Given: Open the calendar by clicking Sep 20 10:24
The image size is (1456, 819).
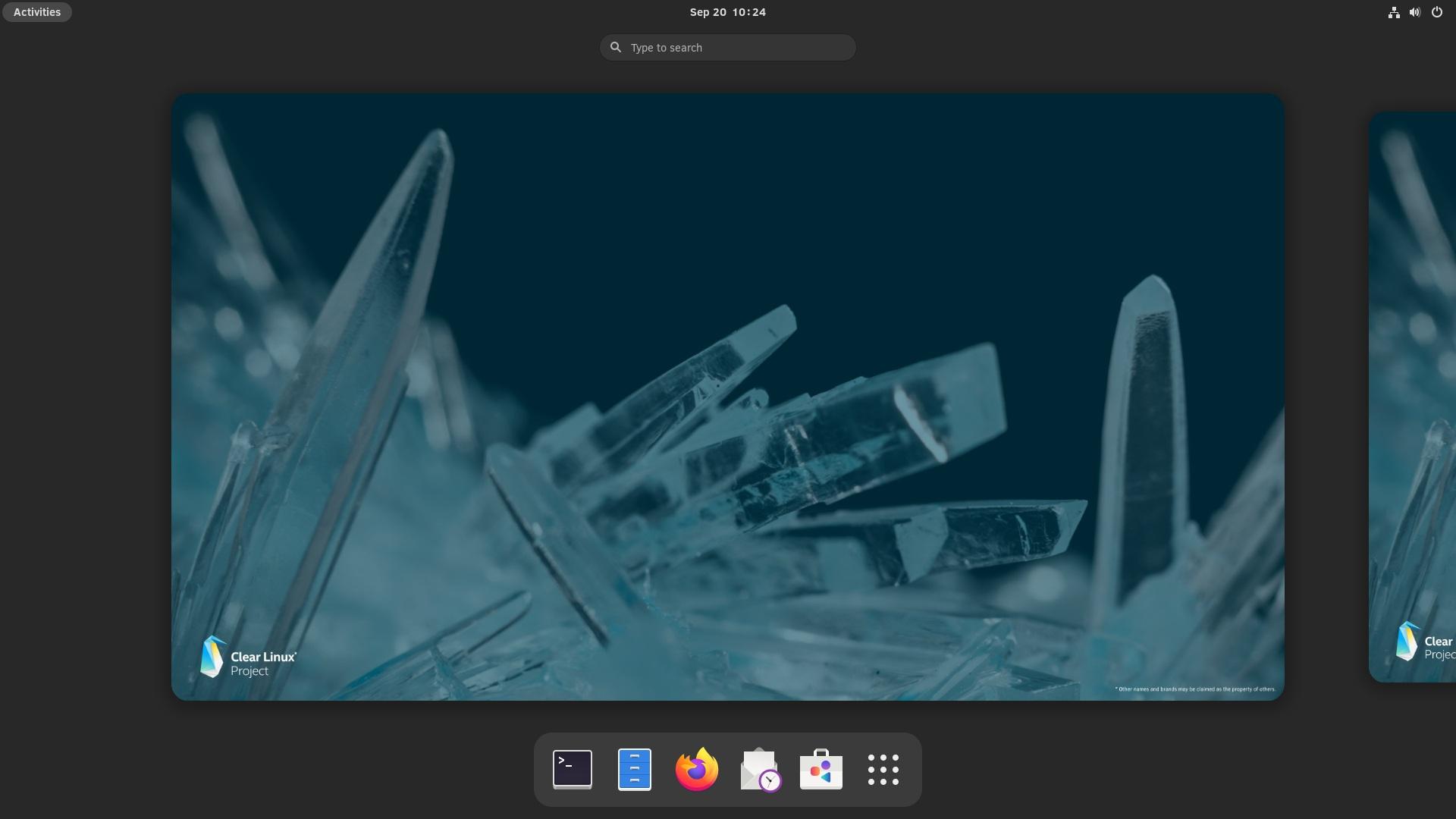Looking at the screenshot, I should 727,11.
